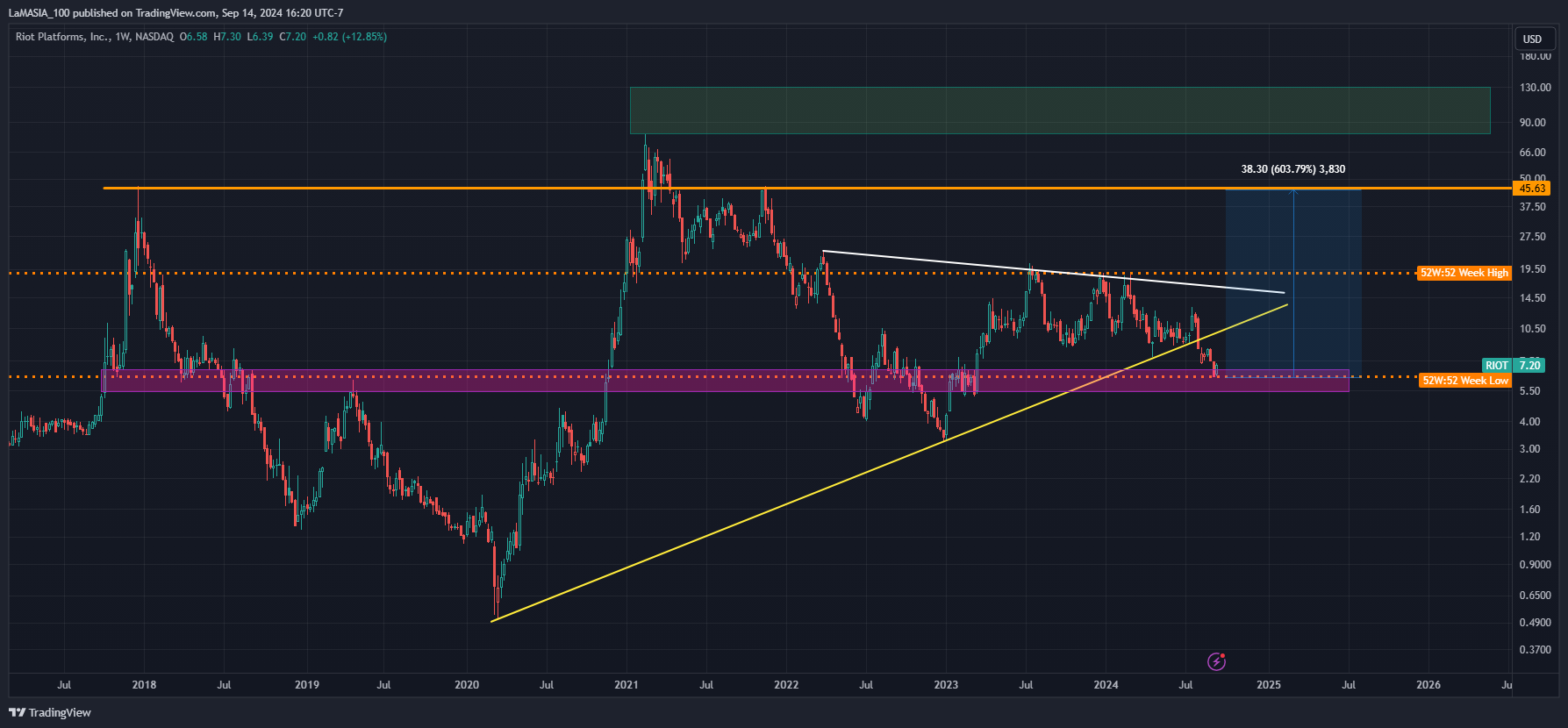Click 0.9000 on the price axis
This screenshot has width=1568, height=728.
(1536, 565)
